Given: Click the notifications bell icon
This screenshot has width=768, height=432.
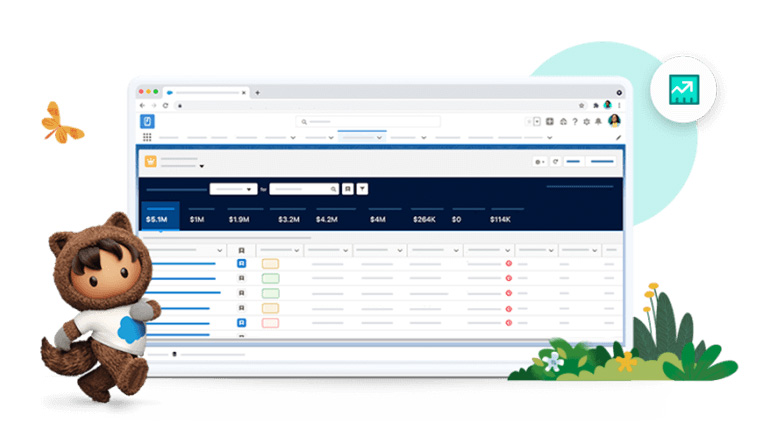Looking at the screenshot, I should point(599,121).
